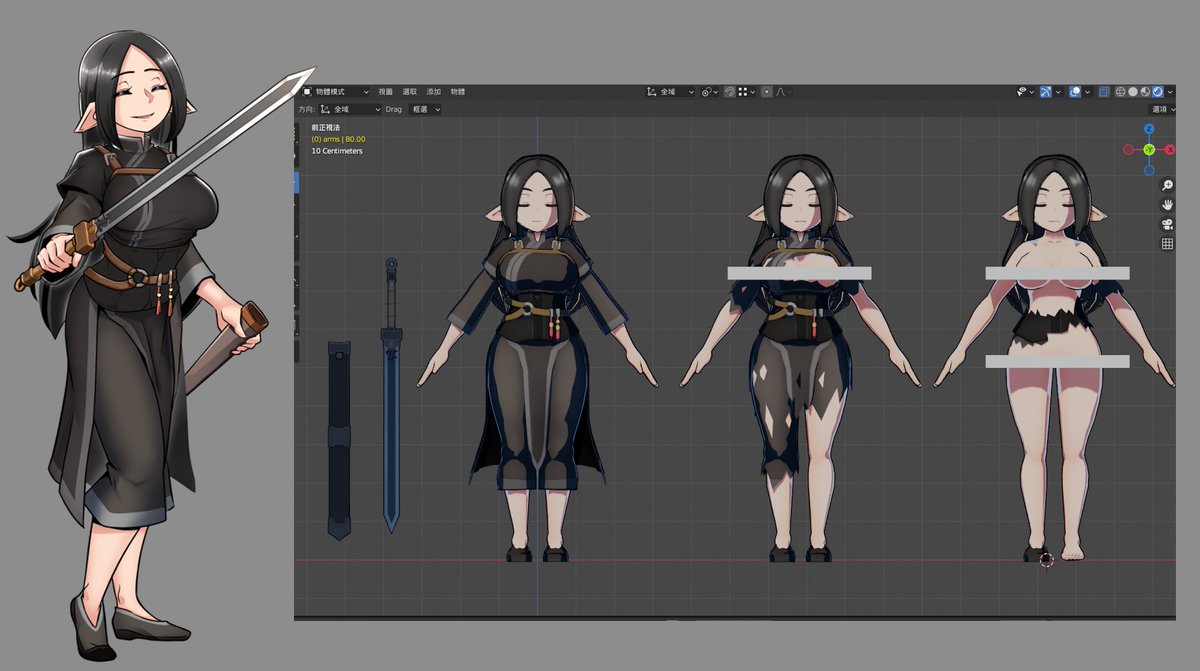
Task: Click the pan view hand icon
Action: [1166, 205]
